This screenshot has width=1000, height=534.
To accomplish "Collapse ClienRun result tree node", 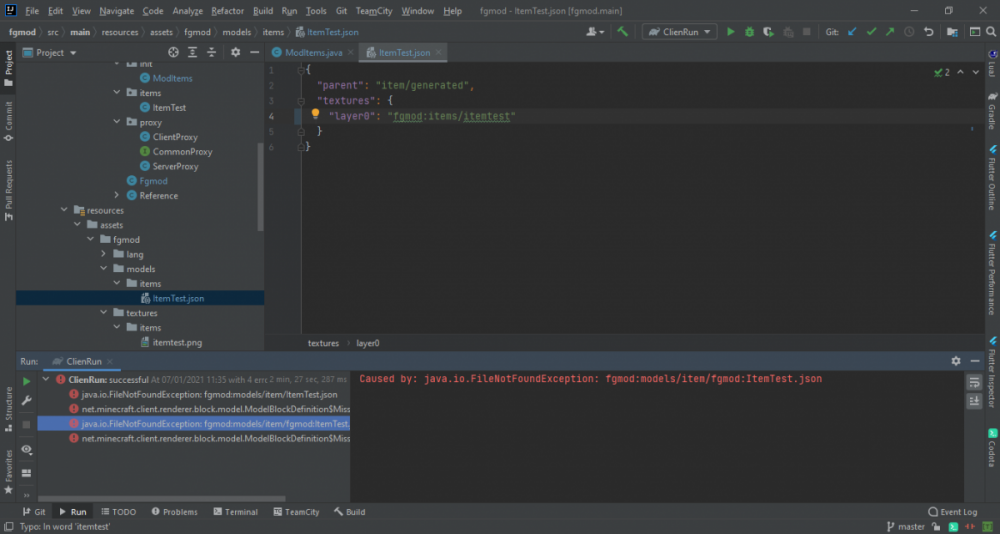I will 45,379.
